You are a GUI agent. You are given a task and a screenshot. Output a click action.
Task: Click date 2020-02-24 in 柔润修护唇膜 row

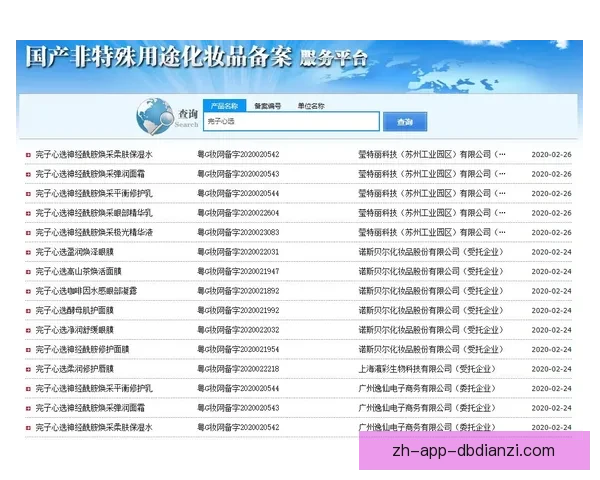[551, 369]
